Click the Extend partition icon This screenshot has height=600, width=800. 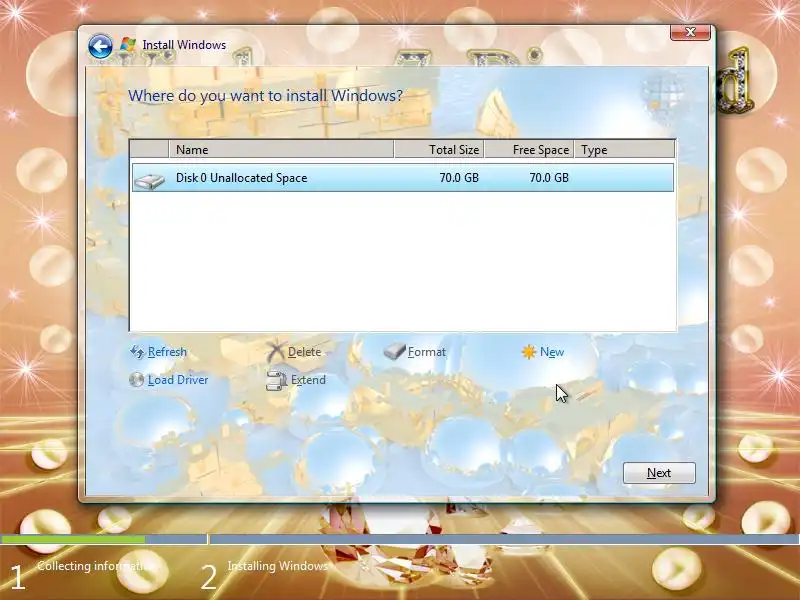pyautogui.click(x=276, y=381)
